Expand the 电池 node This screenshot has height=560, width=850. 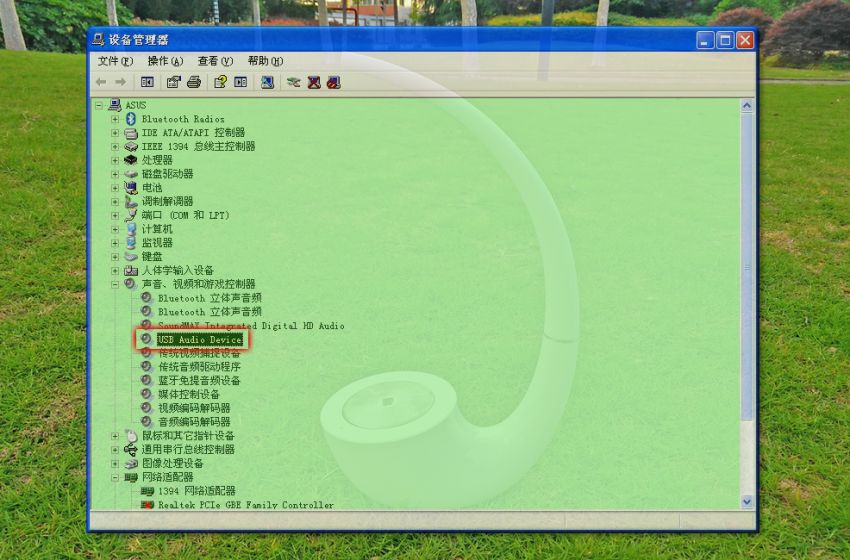115,188
